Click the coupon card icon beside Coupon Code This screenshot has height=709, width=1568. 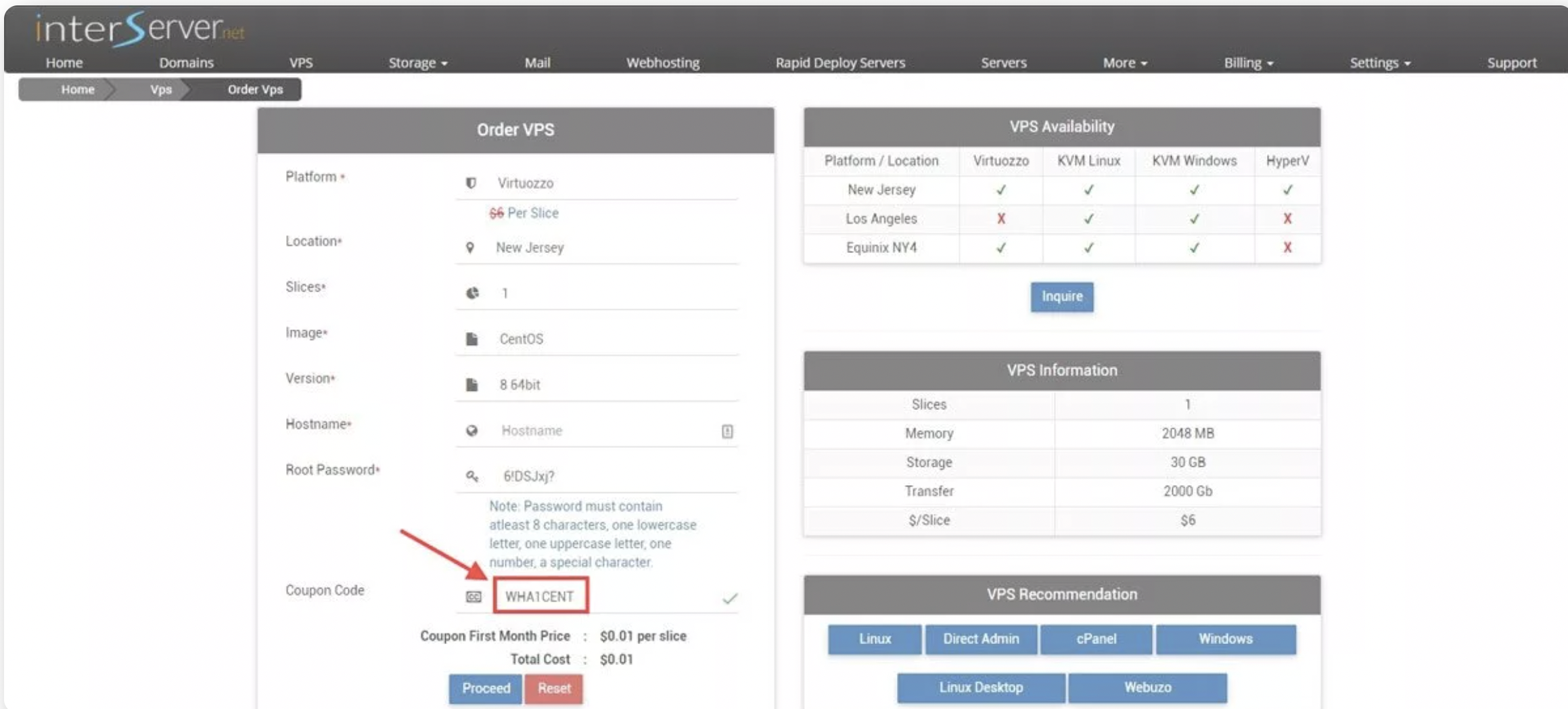pyautogui.click(x=474, y=597)
